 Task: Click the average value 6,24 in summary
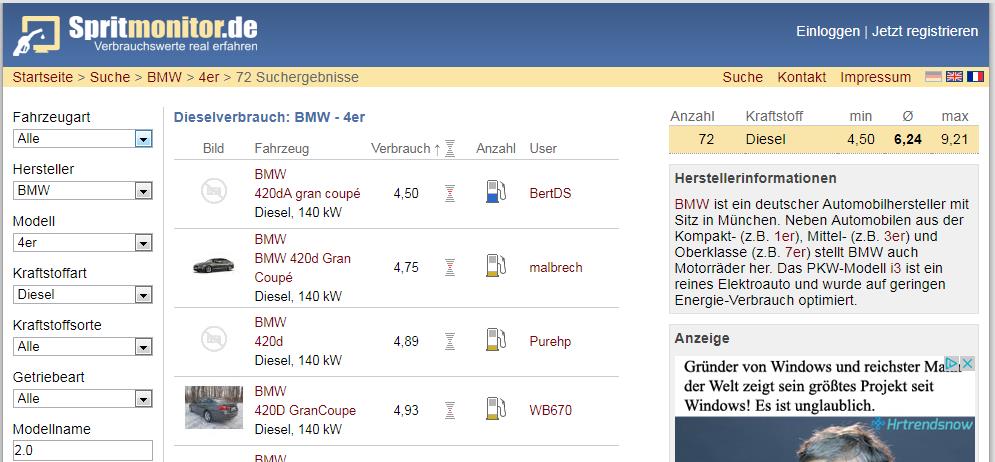pos(907,140)
